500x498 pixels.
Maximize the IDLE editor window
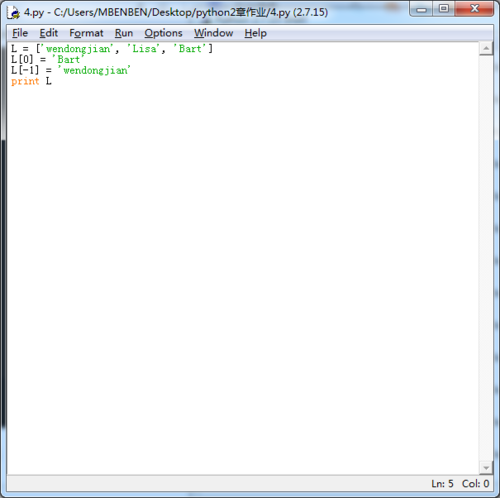[x=444, y=9]
